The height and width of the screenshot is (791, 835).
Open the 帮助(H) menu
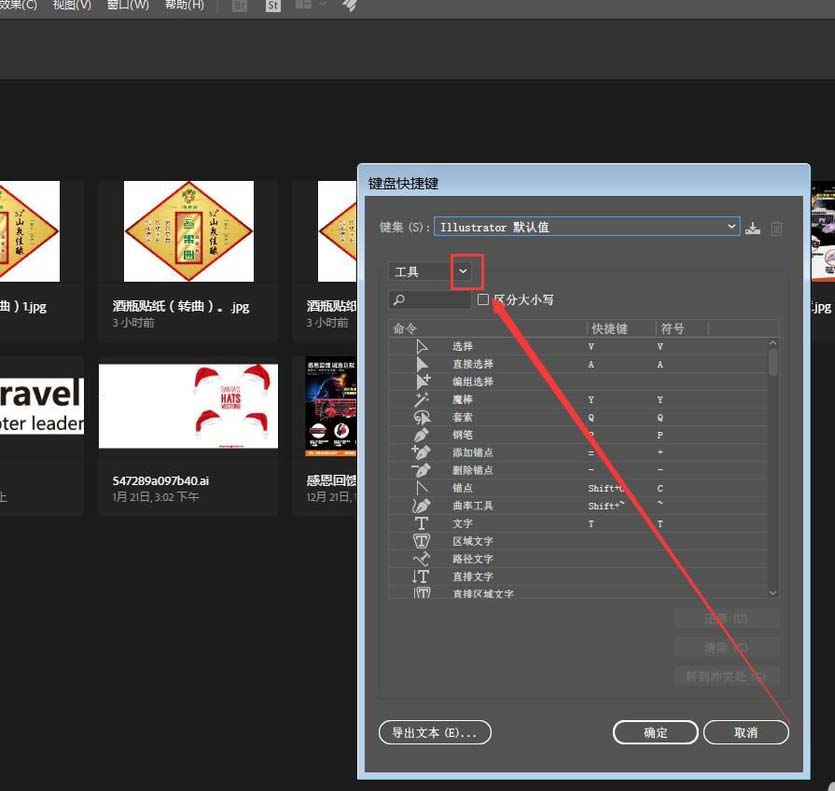[183, 4]
